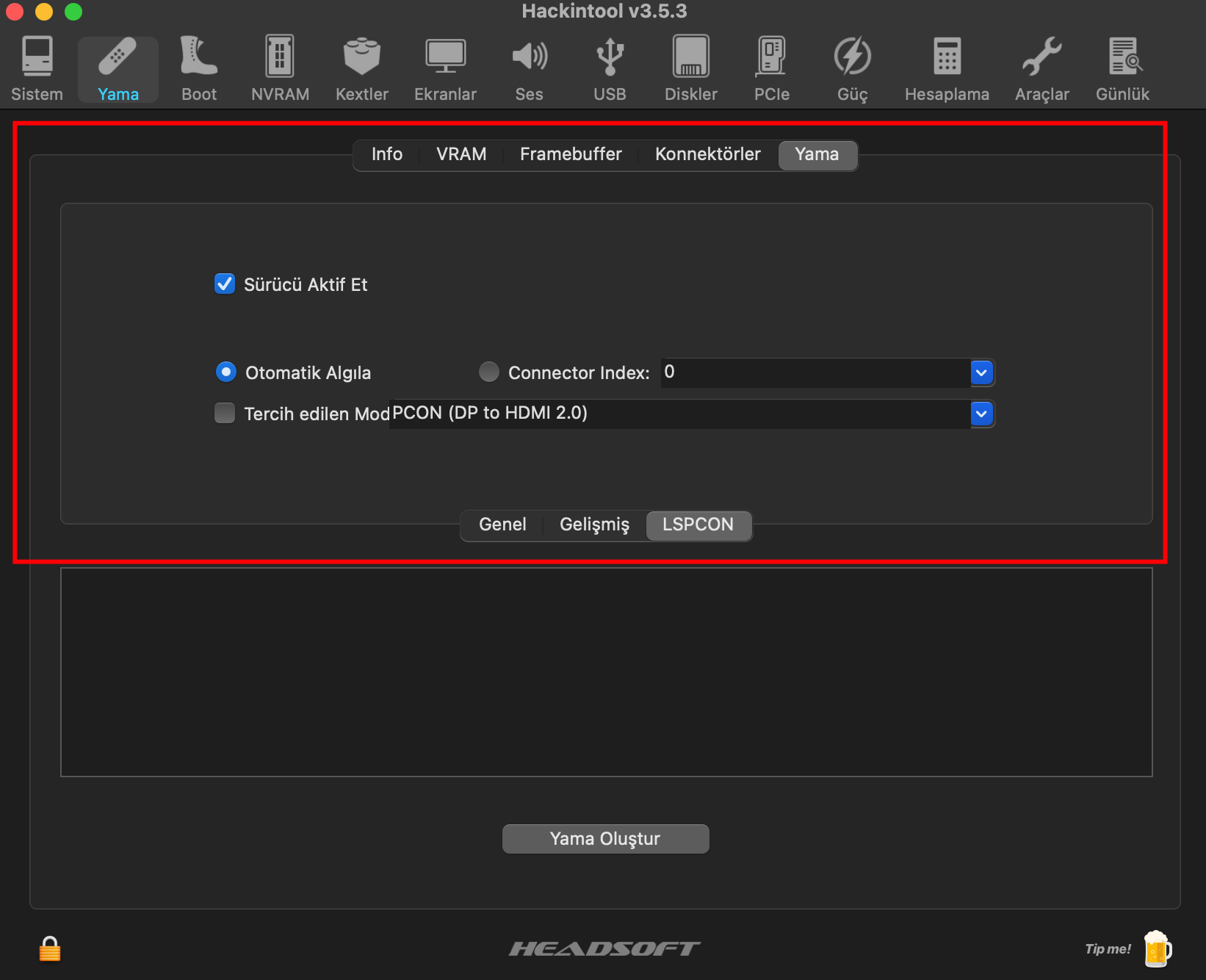This screenshot has height=980, width=1206.
Task: Click the Tip me beer mug
Action: click(x=1157, y=948)
